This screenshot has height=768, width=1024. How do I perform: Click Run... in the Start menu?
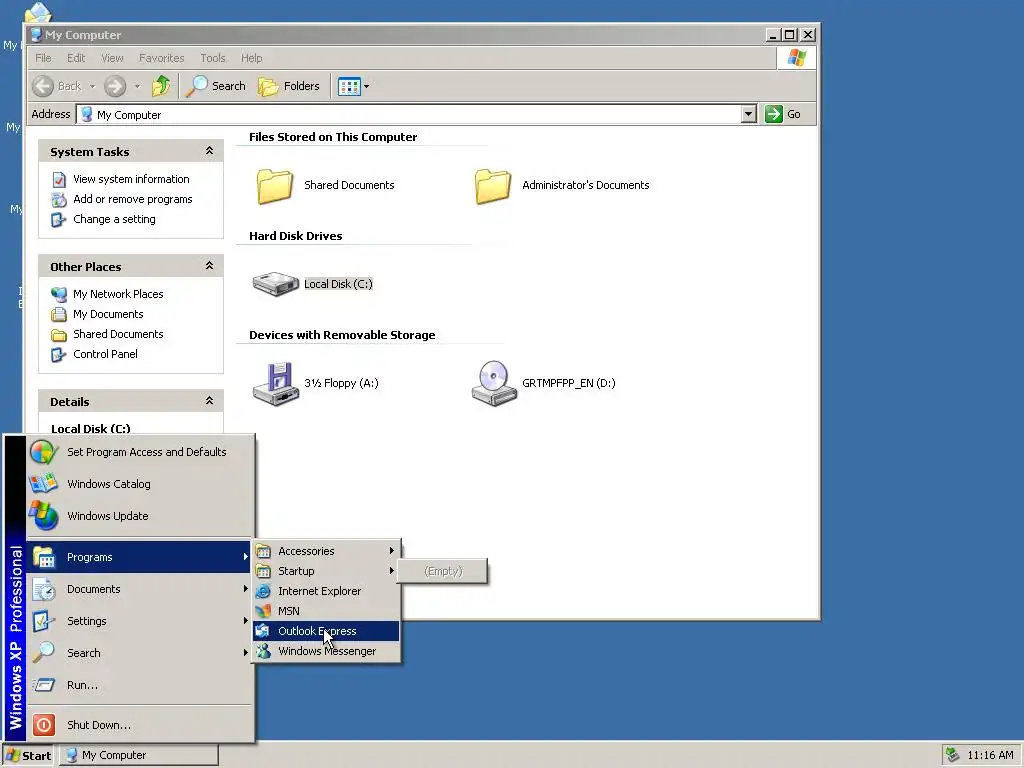click(x=139, y=685)
